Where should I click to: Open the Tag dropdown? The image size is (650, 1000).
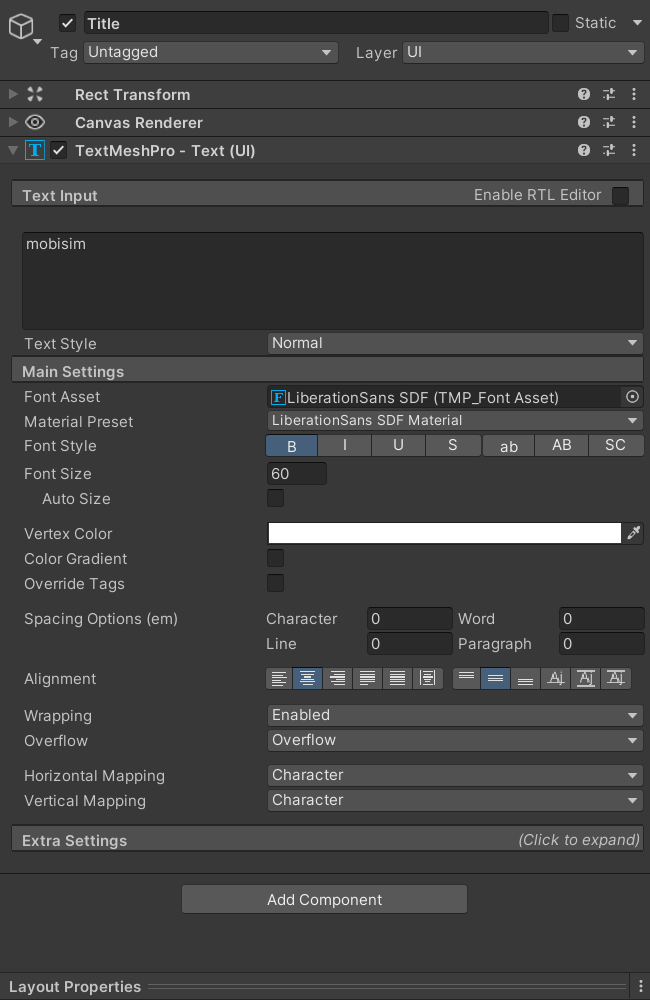pos(211,52)
